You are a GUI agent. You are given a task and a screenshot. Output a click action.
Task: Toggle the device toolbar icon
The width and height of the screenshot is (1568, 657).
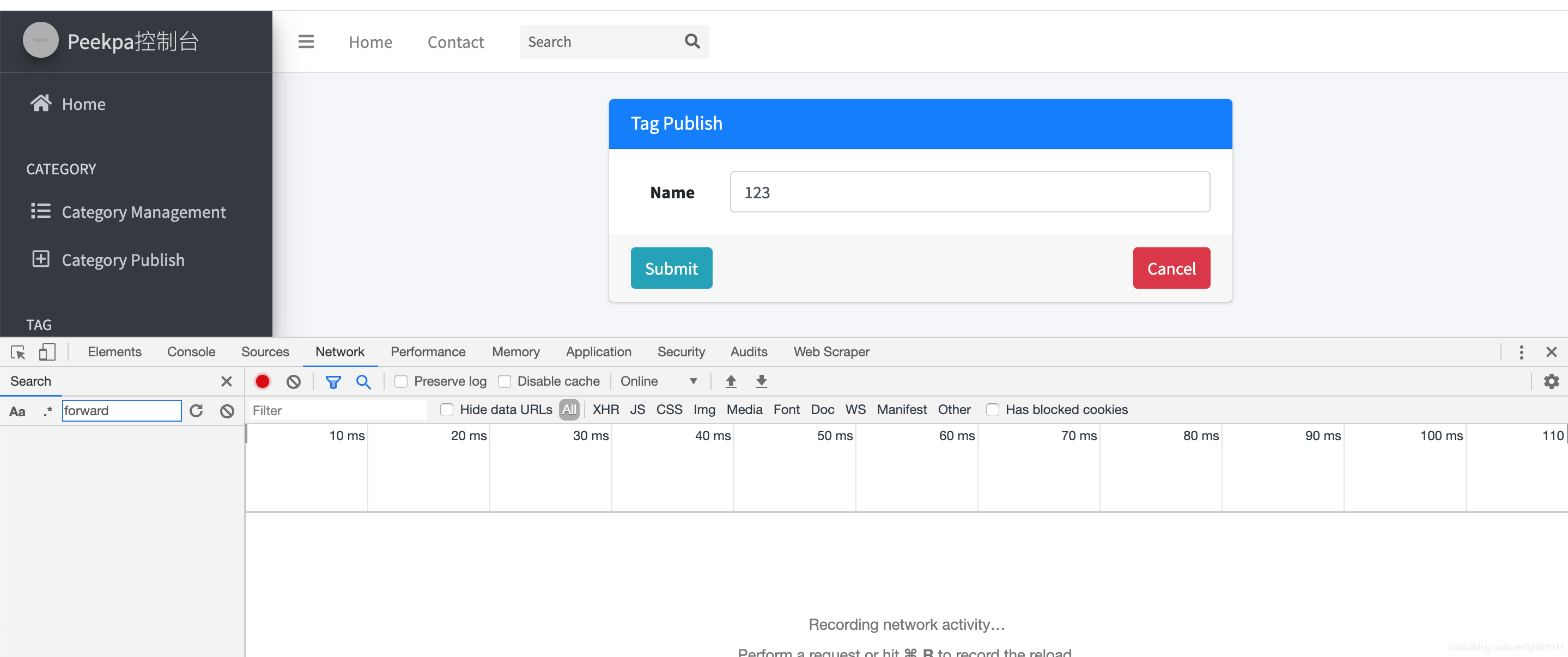coord(47,352)
